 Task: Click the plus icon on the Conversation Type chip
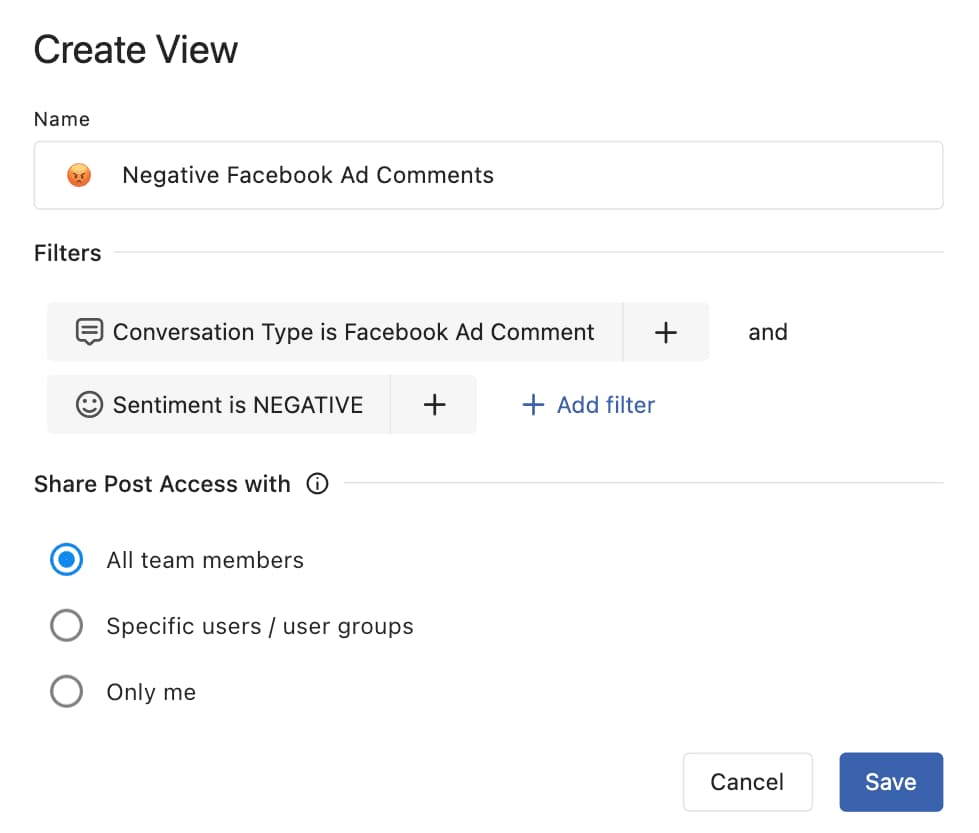tap(666, 331)
